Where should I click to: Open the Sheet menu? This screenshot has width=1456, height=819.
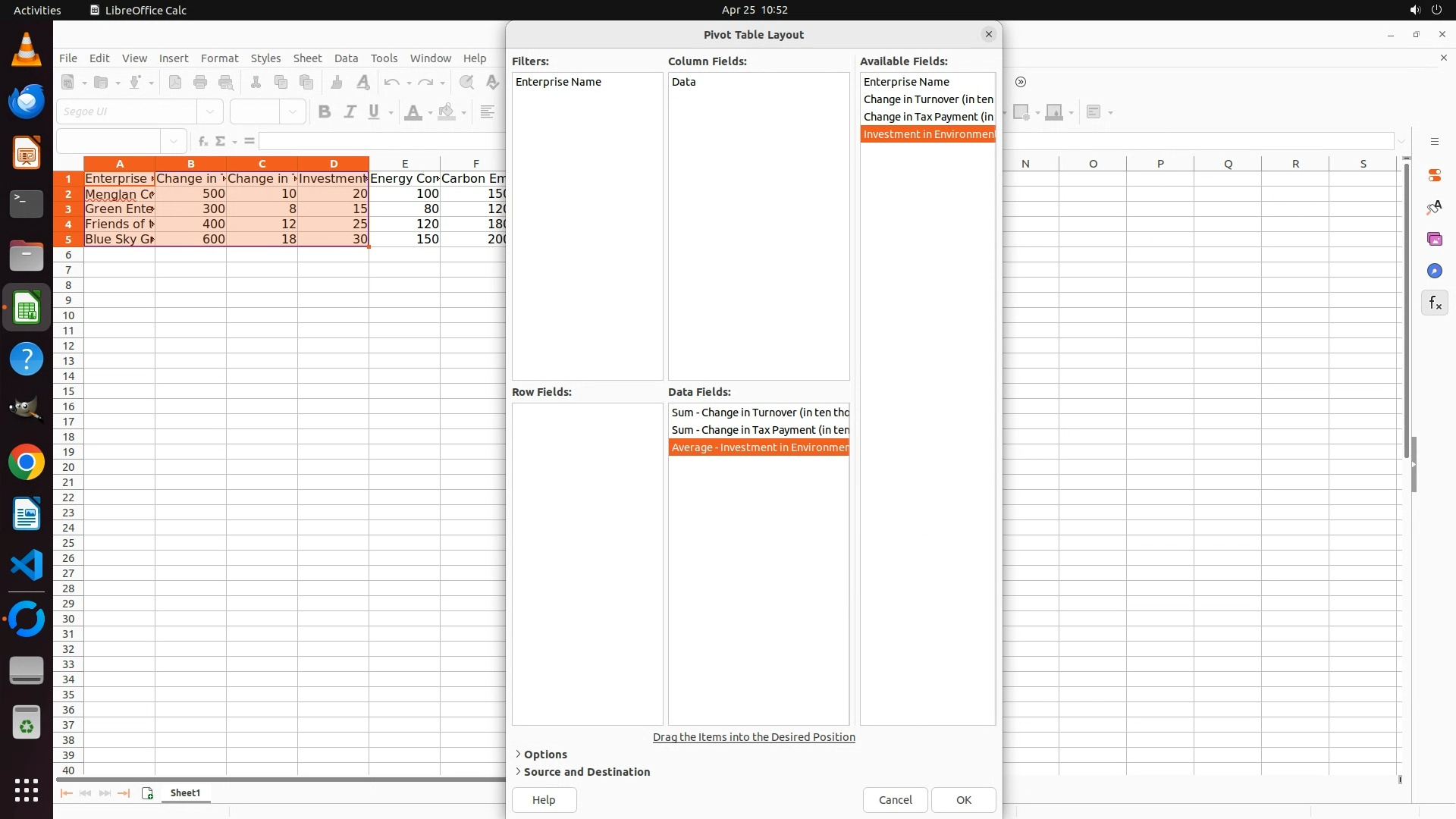point(307,58)
